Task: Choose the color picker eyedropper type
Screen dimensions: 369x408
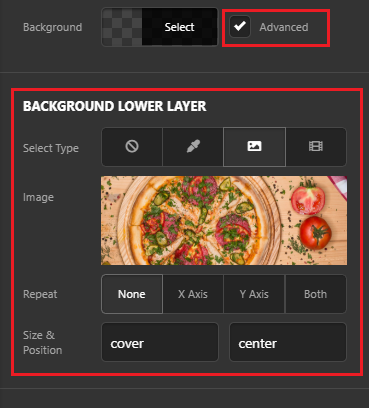Action: pyautogui.click(x=193, y=147)
